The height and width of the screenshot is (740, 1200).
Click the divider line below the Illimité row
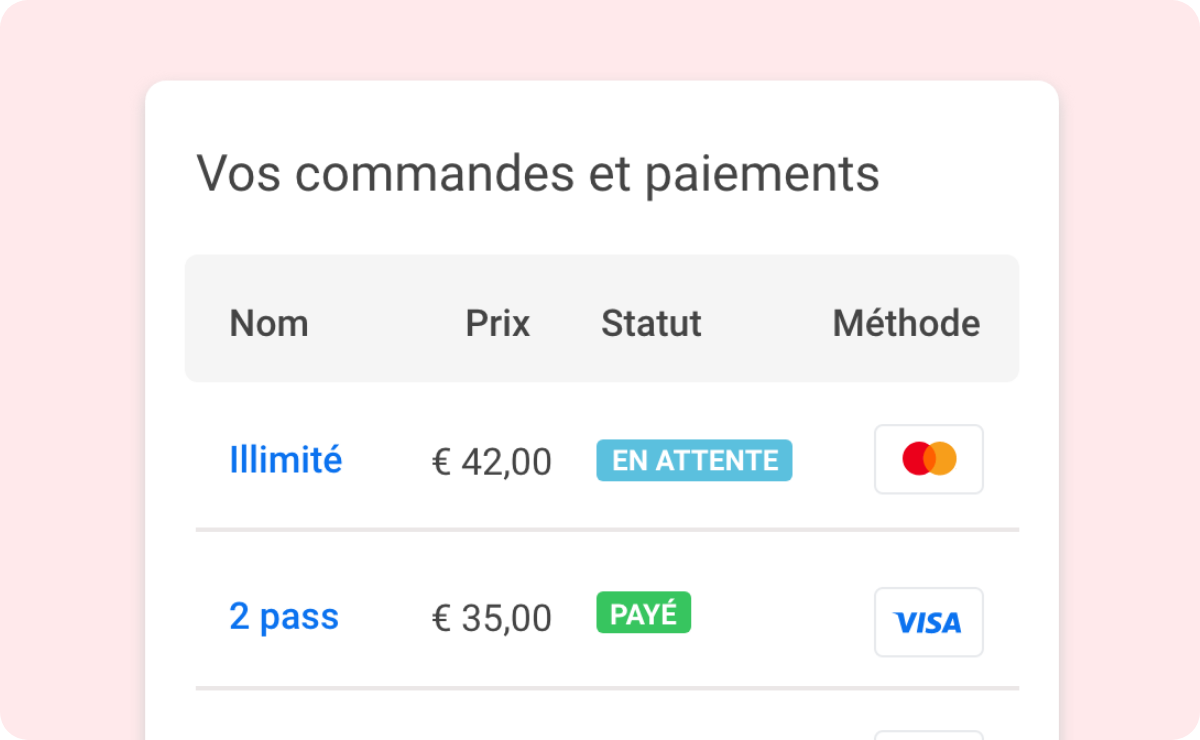(607, 529)
